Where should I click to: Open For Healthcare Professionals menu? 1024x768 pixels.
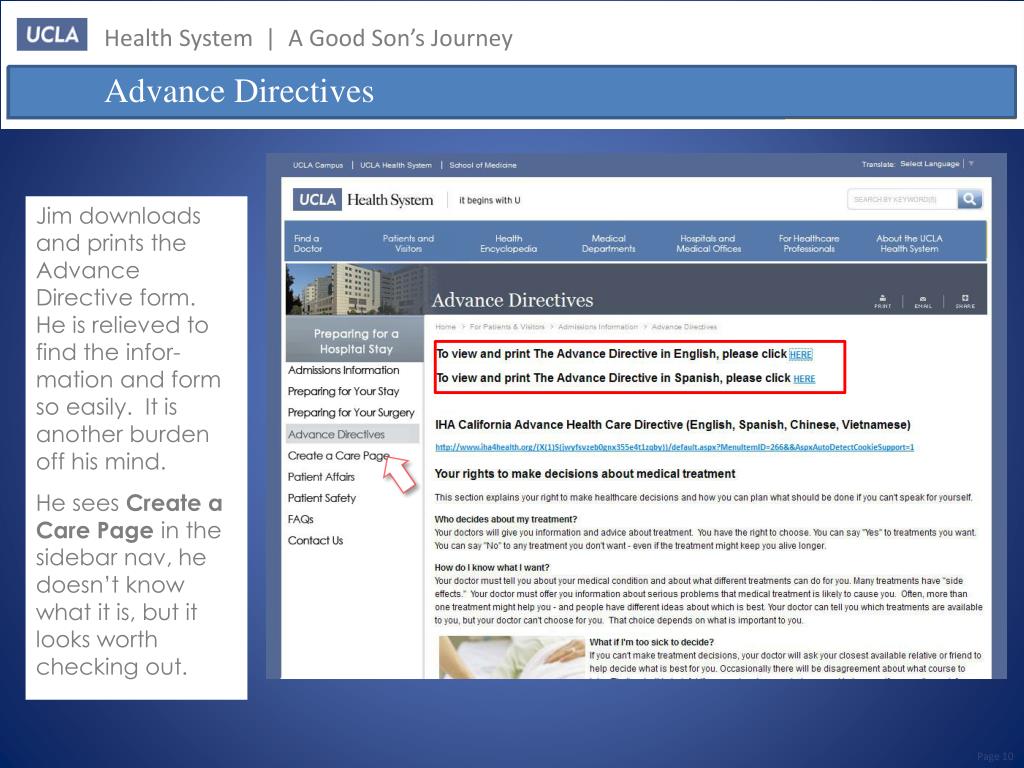point(809,244)
